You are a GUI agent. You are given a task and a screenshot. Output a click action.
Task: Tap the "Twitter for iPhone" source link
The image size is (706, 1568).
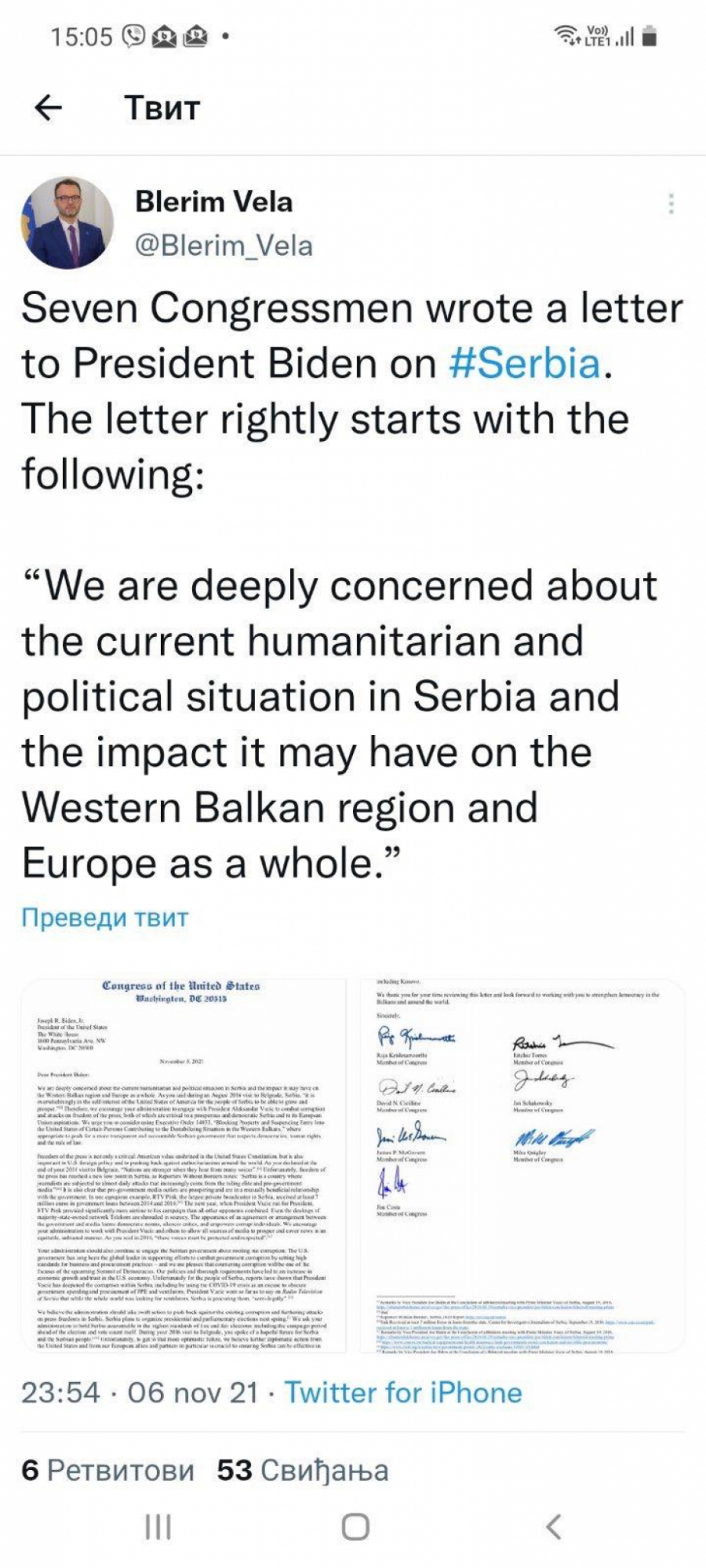point(403,1392)
